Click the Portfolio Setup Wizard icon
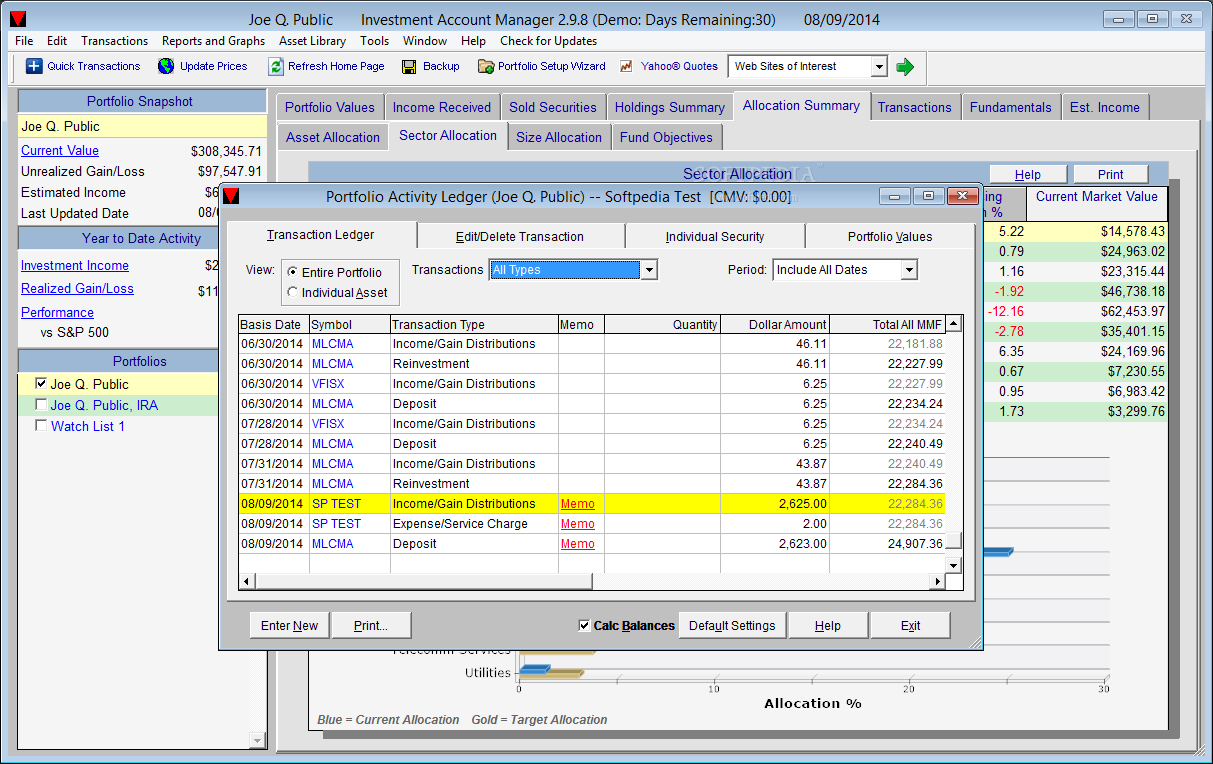 (x=486, y=66)
